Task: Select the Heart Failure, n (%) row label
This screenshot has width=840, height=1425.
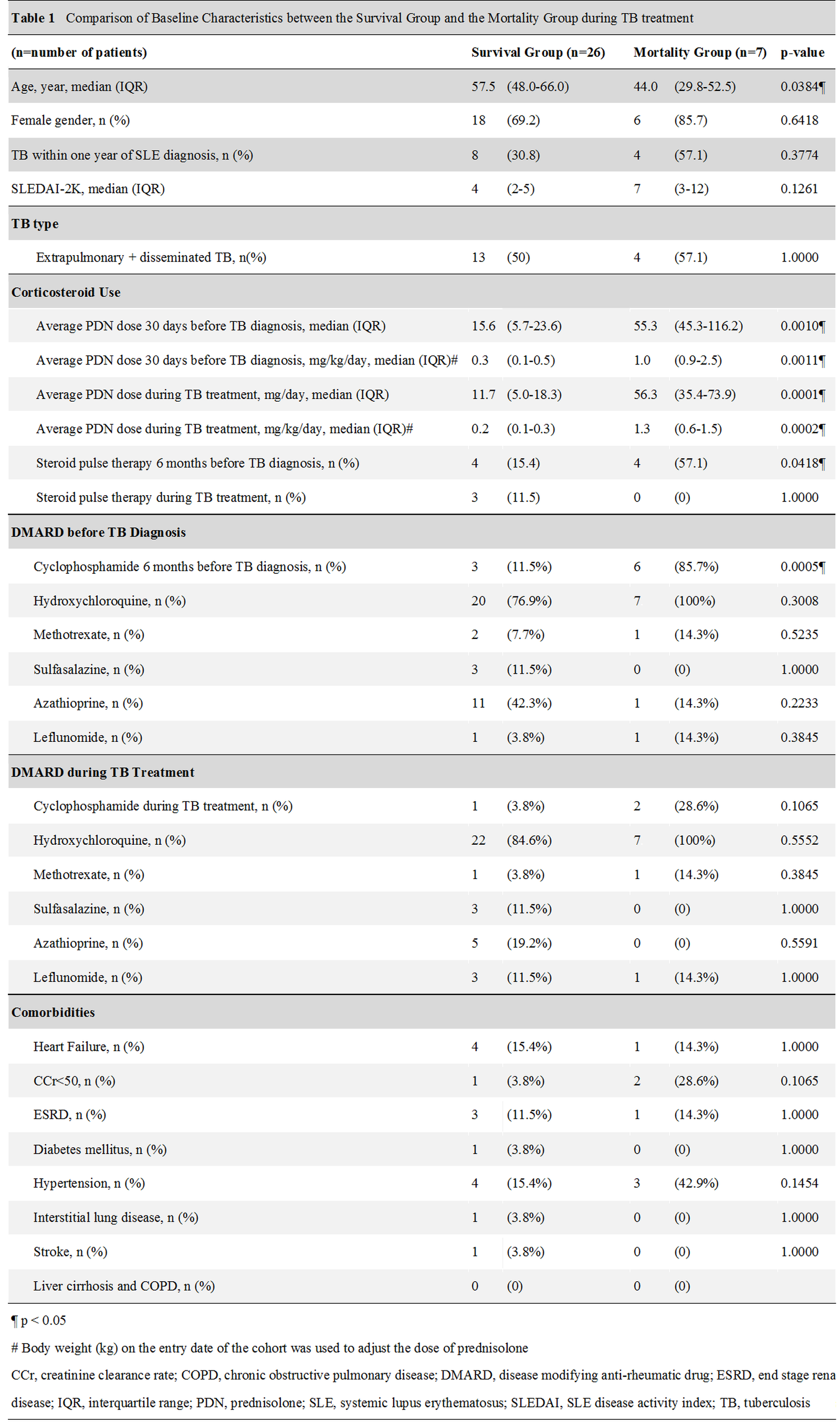Action: point(89,1046)
